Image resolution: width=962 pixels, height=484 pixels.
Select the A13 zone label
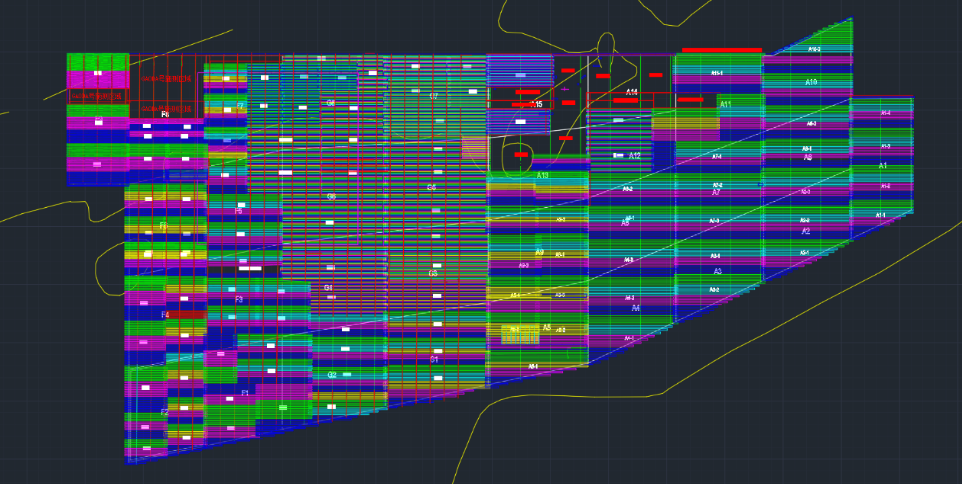tap(543, 176)
